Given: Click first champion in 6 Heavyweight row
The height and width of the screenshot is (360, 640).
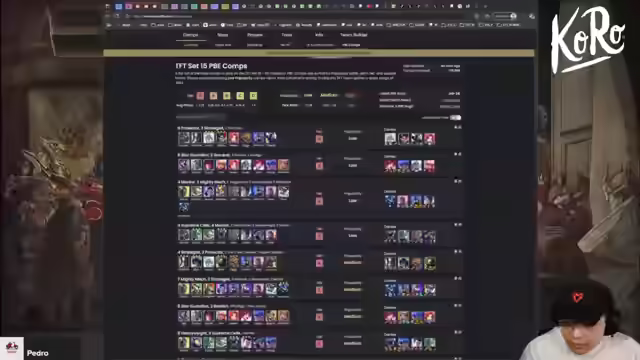Looking at the screenshot, I should [184, 343].
